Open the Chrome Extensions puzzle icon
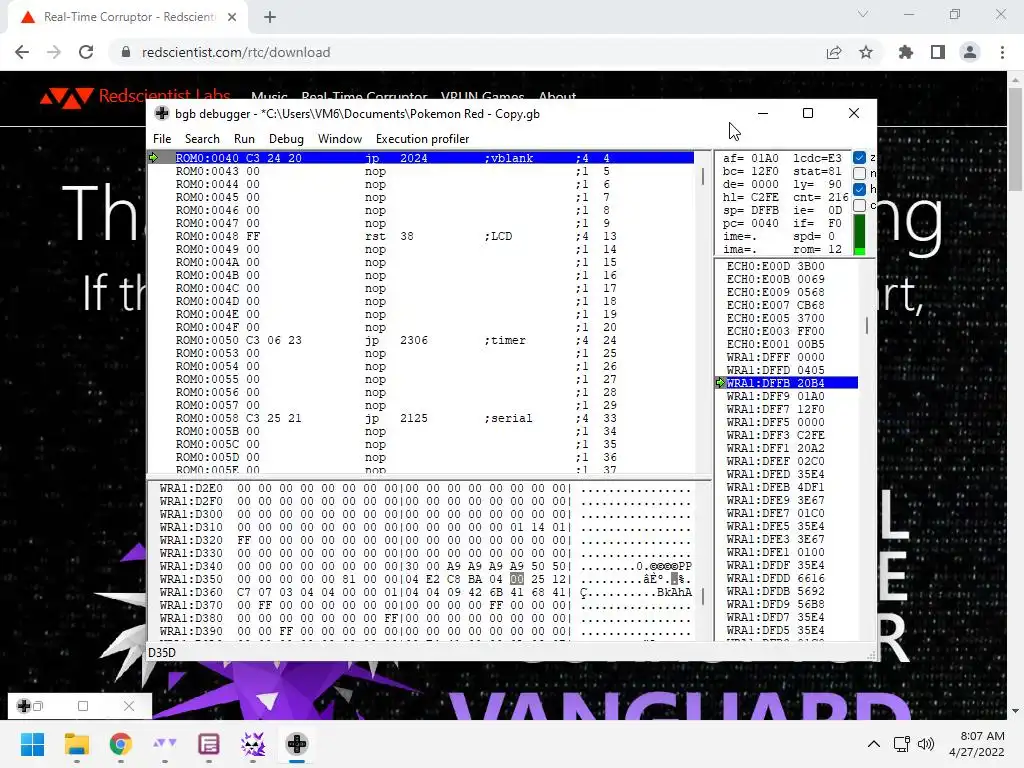 (x=906, y=52)
